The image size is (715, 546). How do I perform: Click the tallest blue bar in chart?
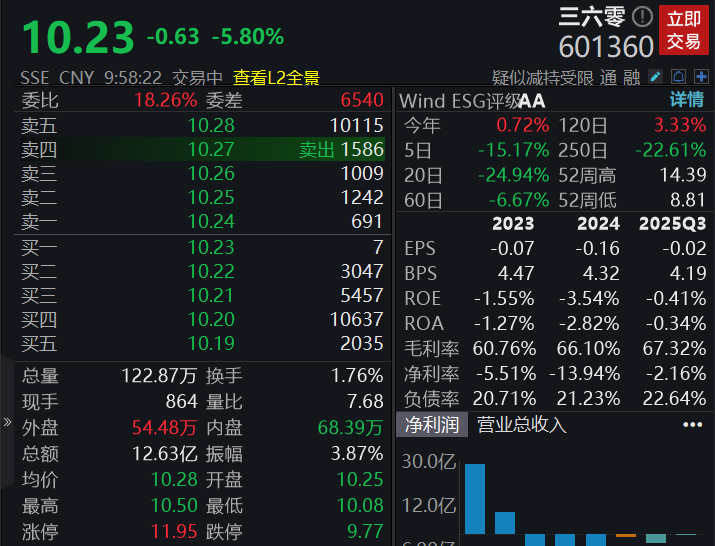[474, 498]
